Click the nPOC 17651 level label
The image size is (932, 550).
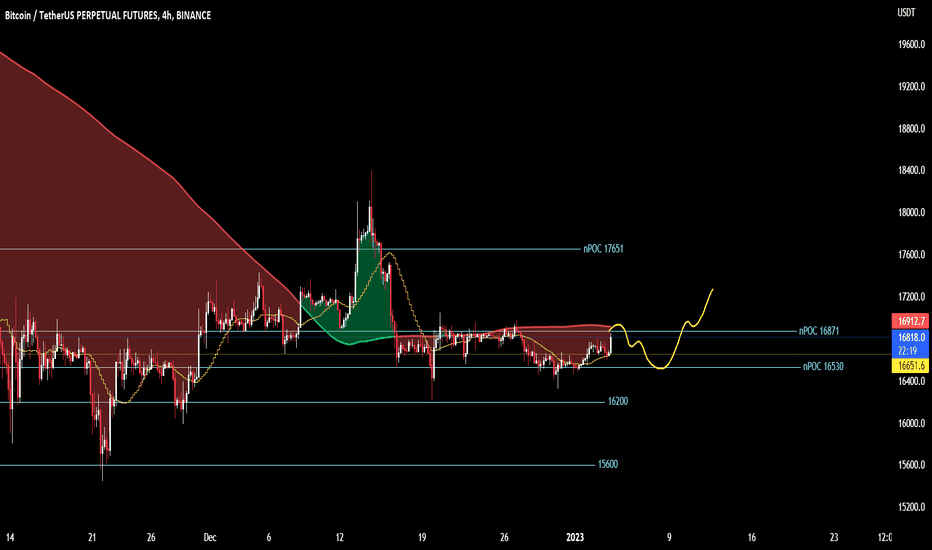[x=603, y=249]
